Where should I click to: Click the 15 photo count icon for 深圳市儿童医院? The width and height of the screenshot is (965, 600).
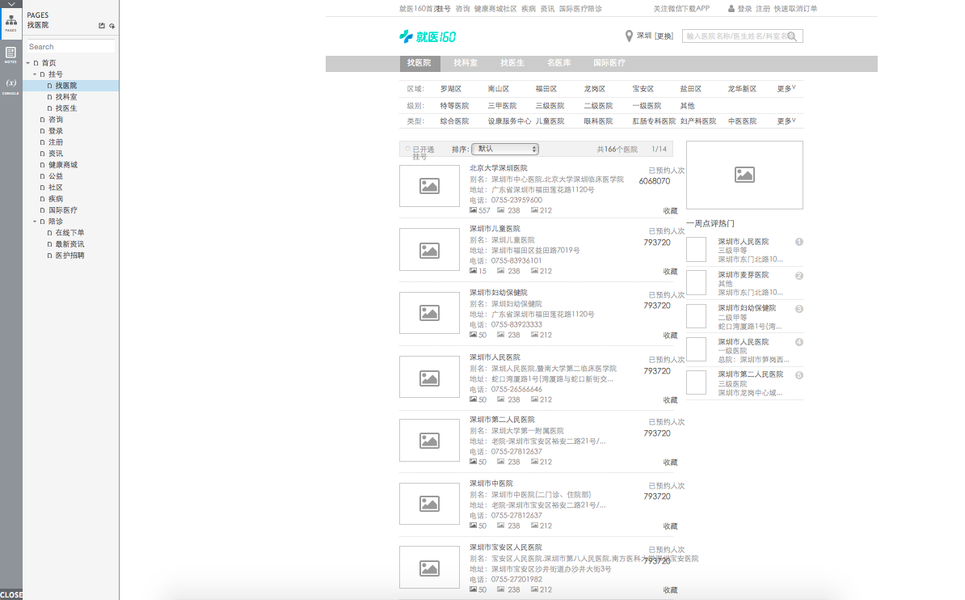click(x=473, y=271)
